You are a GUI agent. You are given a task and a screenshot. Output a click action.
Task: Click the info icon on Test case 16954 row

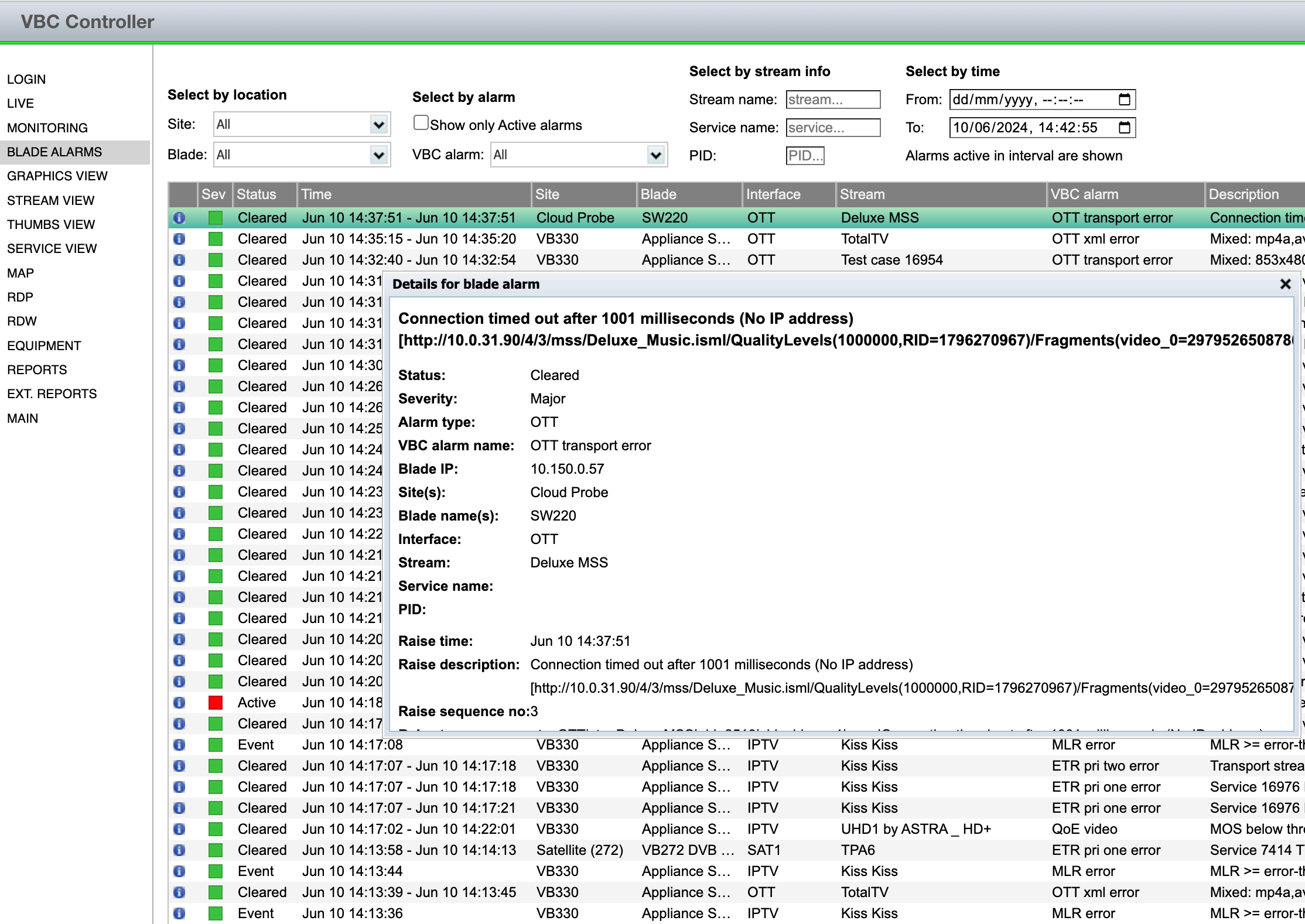pos(179,260)
